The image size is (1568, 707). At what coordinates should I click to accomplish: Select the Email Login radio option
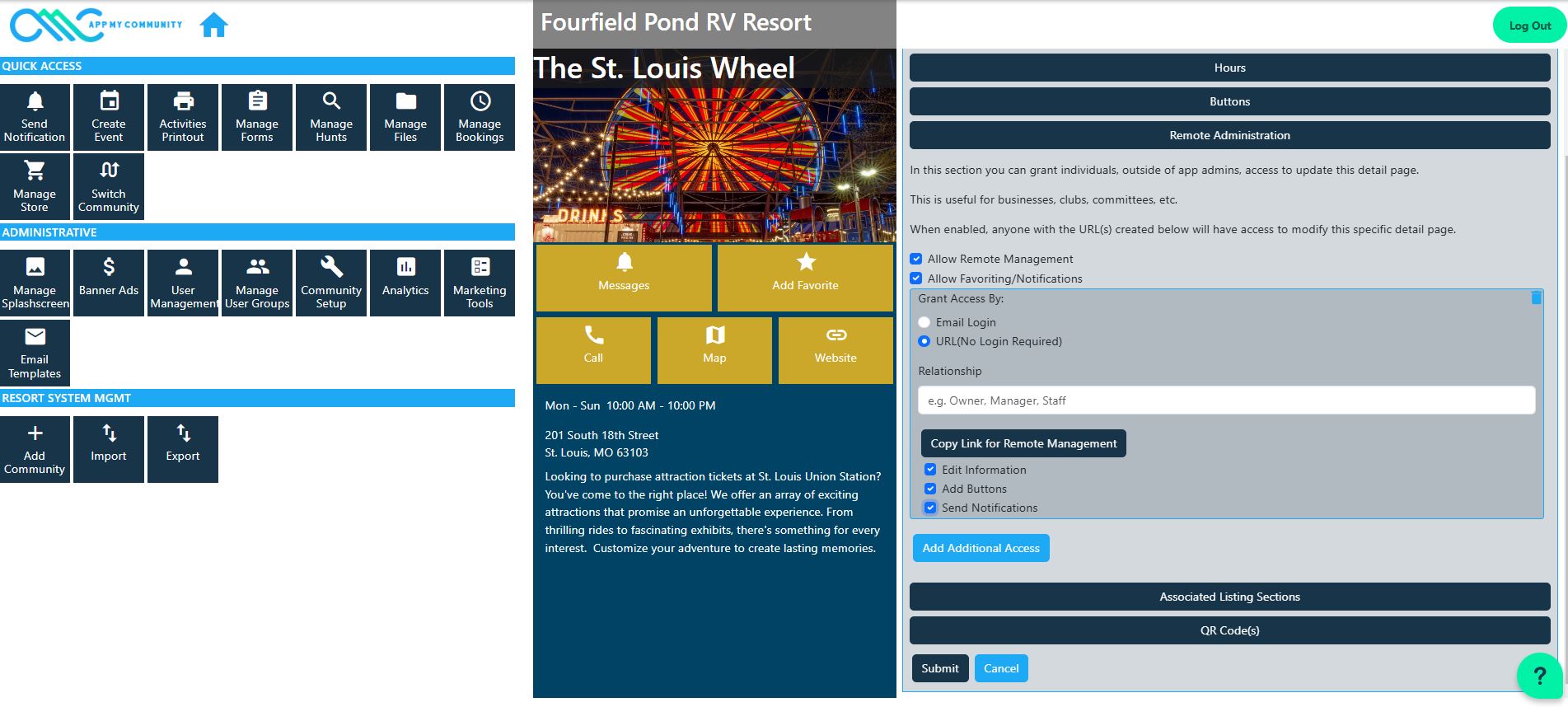(x=924, y=322)
